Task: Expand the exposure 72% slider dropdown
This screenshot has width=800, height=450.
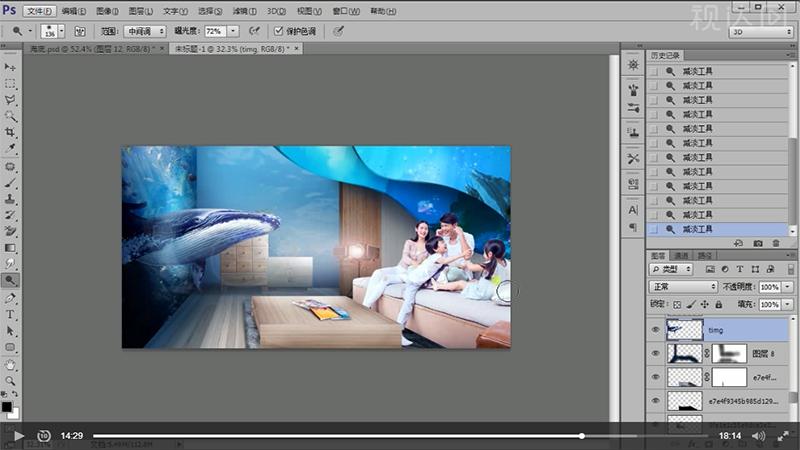Action: 233,31
